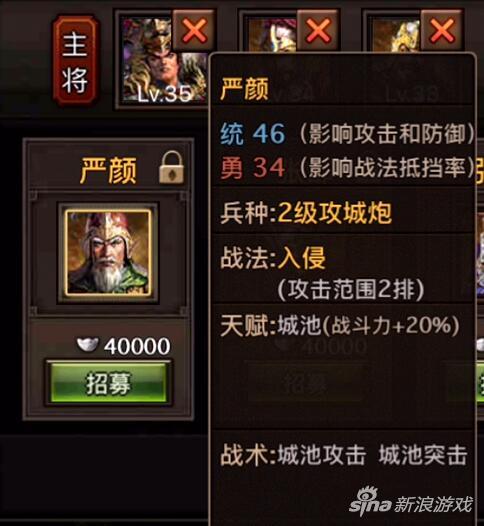484x526 pixels.
Task: Click the green 招募 recruit button
Action: tap(109, 382)
